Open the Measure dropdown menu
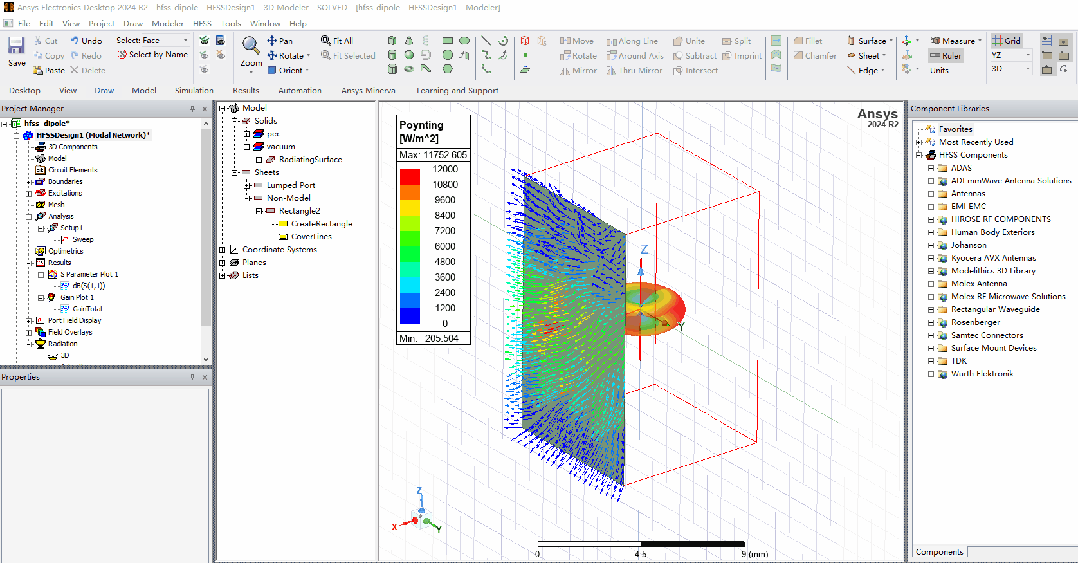 click(x=980, y=41)
